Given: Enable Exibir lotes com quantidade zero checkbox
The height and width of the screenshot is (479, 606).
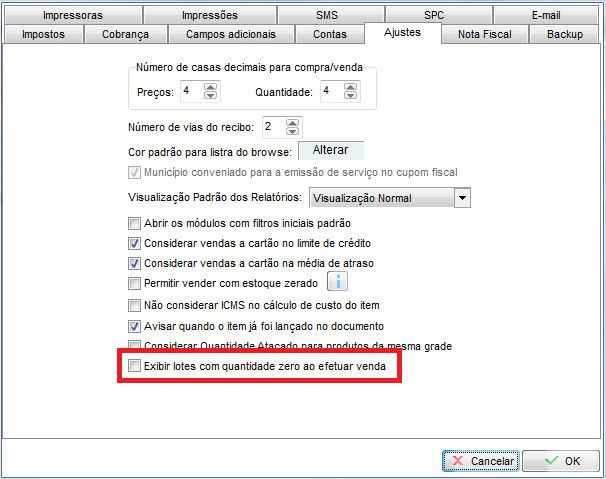Looking at the screenshot, I should pos(135,368).
